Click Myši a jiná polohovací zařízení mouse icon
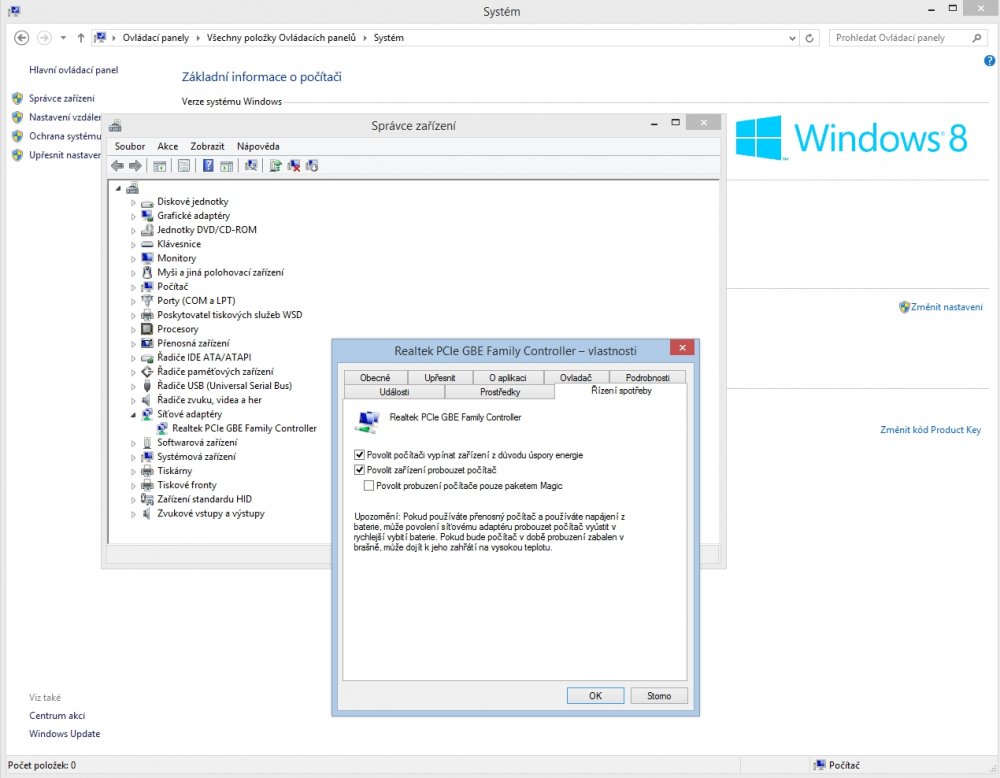Viewport: 1000px width, 778px height. coord(147,272)
